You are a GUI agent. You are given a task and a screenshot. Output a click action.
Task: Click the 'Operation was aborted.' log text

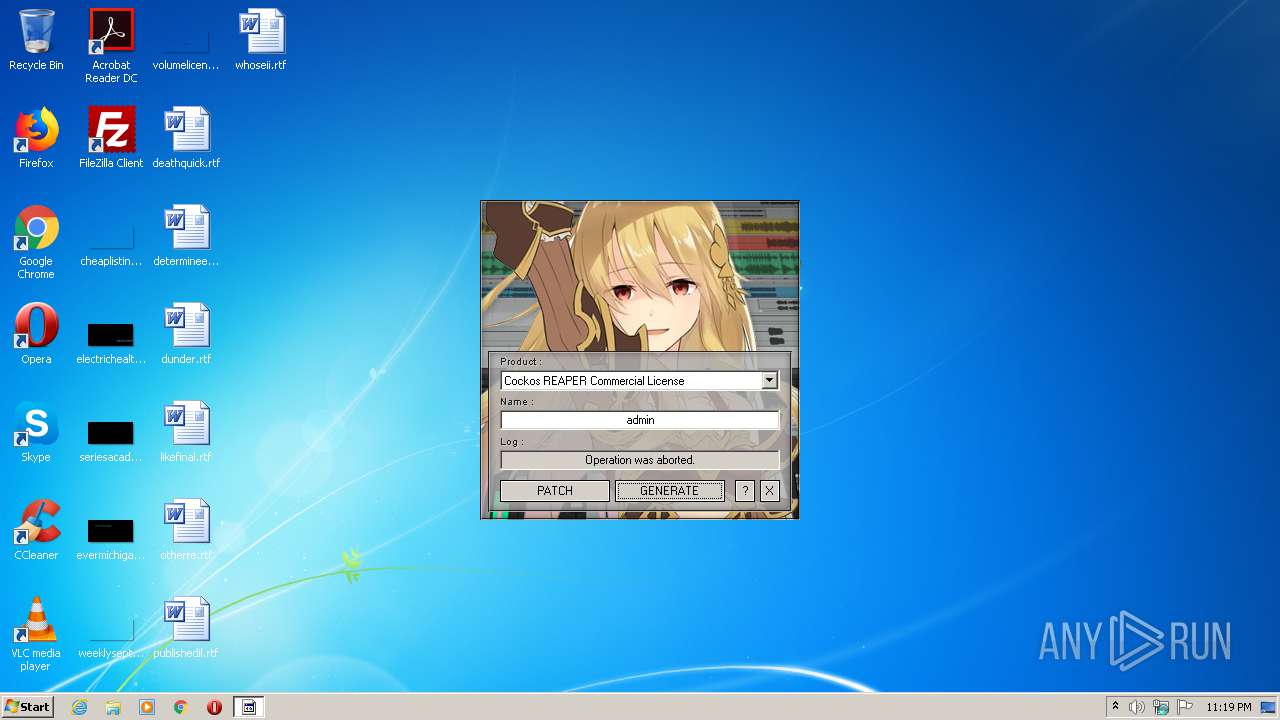tap(639, 460)
